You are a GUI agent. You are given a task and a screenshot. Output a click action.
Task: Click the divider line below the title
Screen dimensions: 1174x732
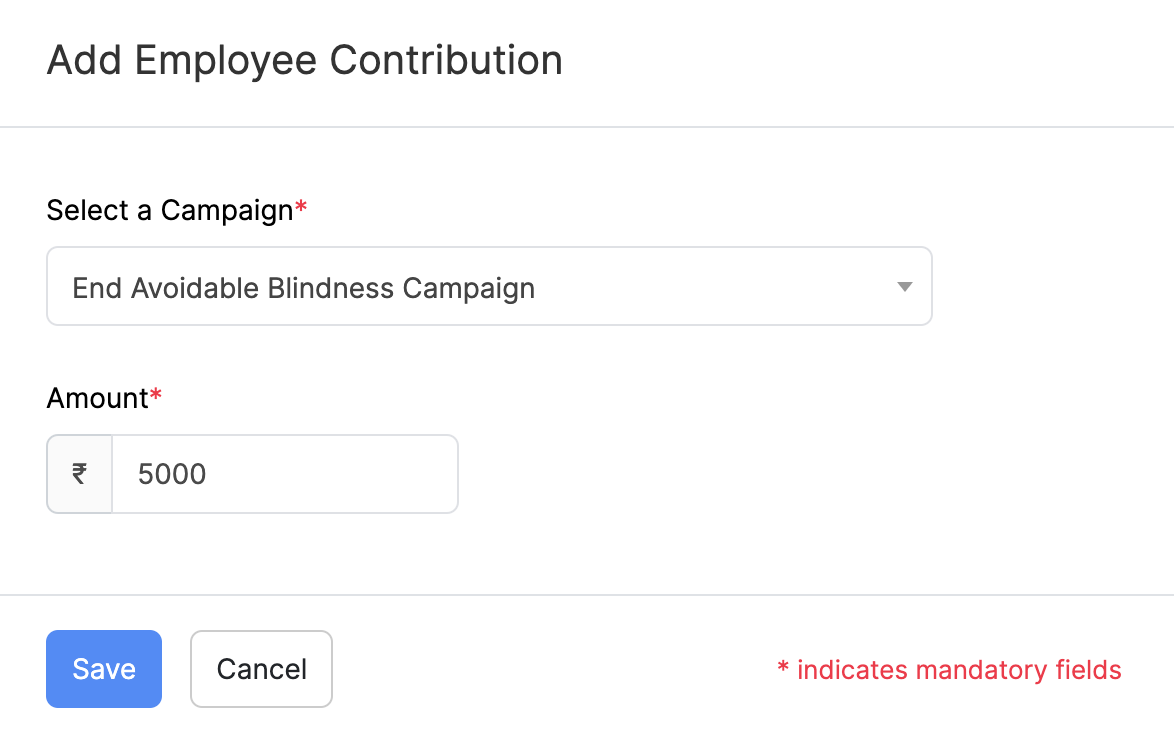[x=587, y=127]
